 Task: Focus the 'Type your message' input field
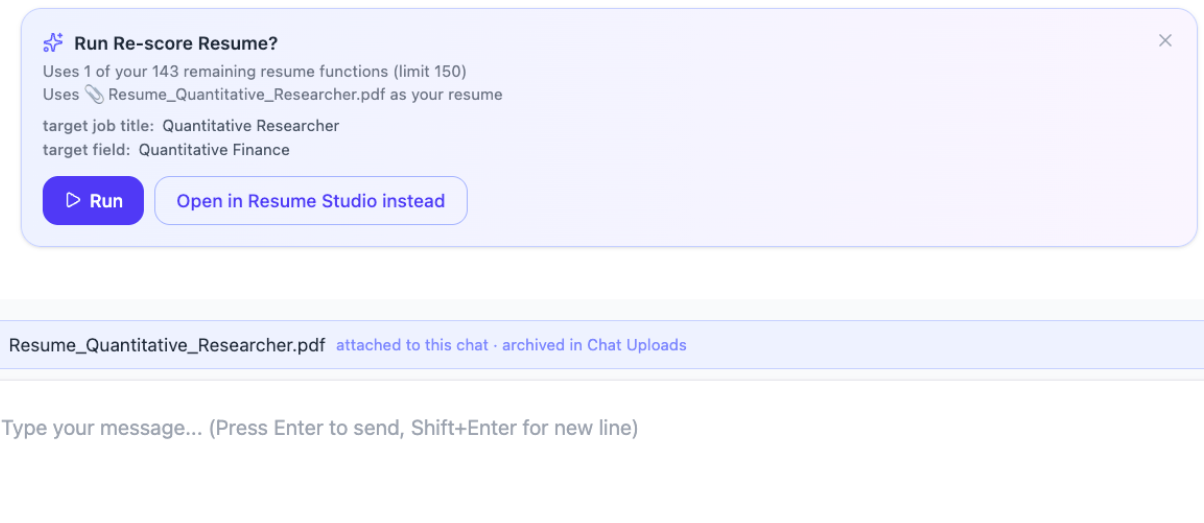602,428
